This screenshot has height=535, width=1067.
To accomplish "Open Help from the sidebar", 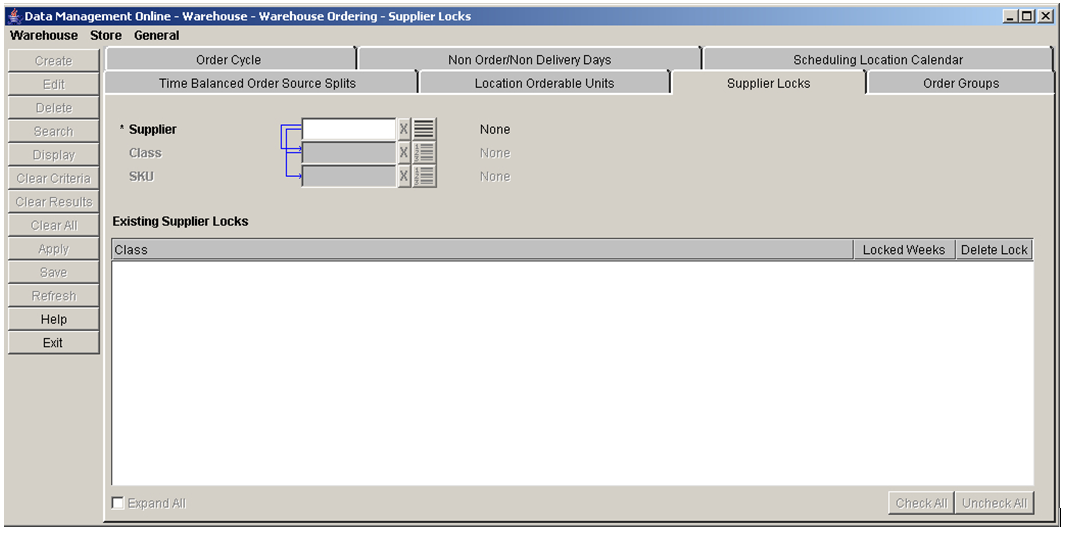I will point(54,319).
